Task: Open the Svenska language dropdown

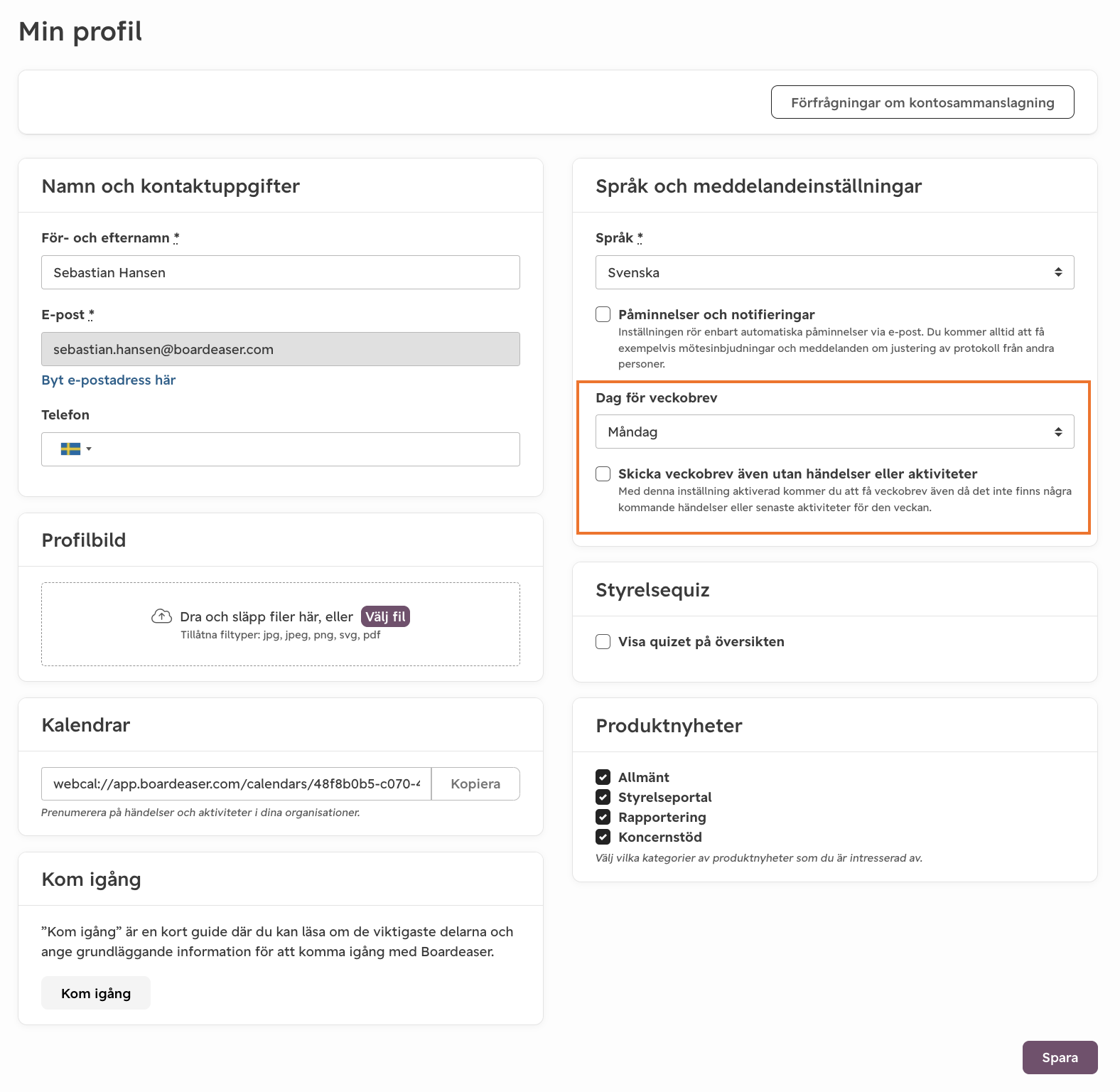Action: 835,272
